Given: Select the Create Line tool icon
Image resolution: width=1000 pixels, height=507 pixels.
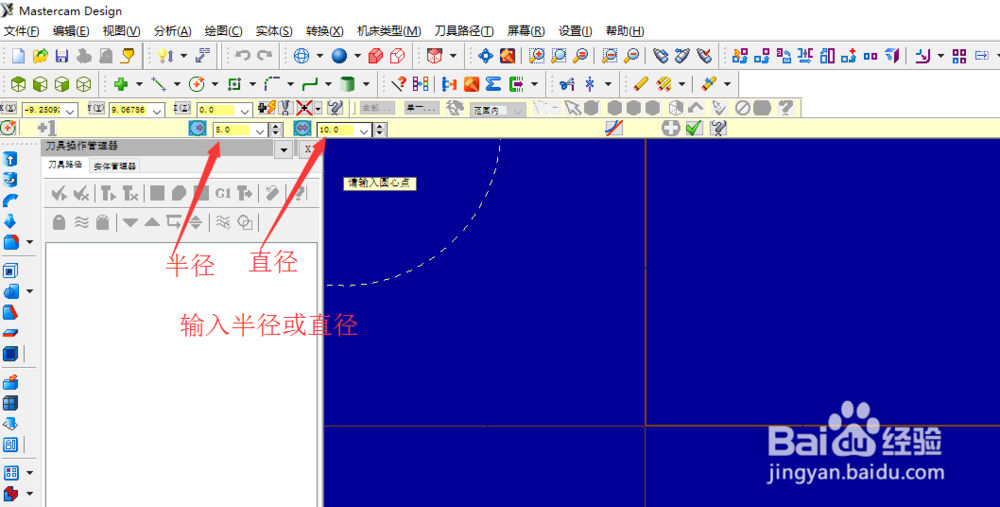Looking at the screenshot, I should point(158,84).
